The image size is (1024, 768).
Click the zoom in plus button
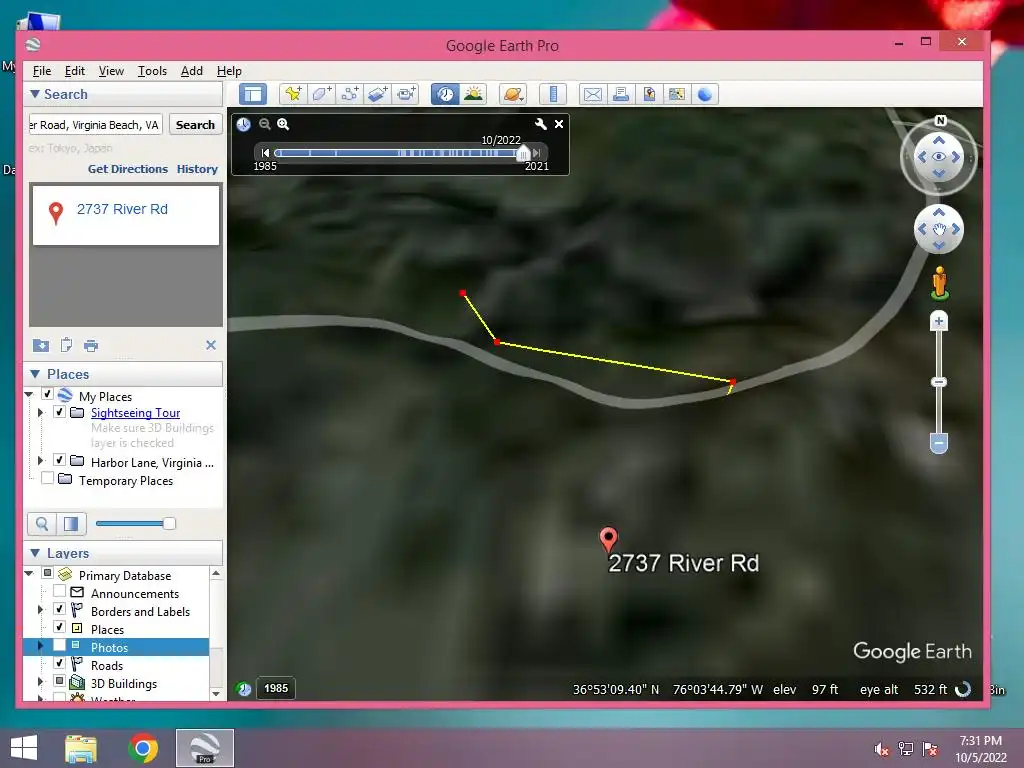click(x=938, y=321)
